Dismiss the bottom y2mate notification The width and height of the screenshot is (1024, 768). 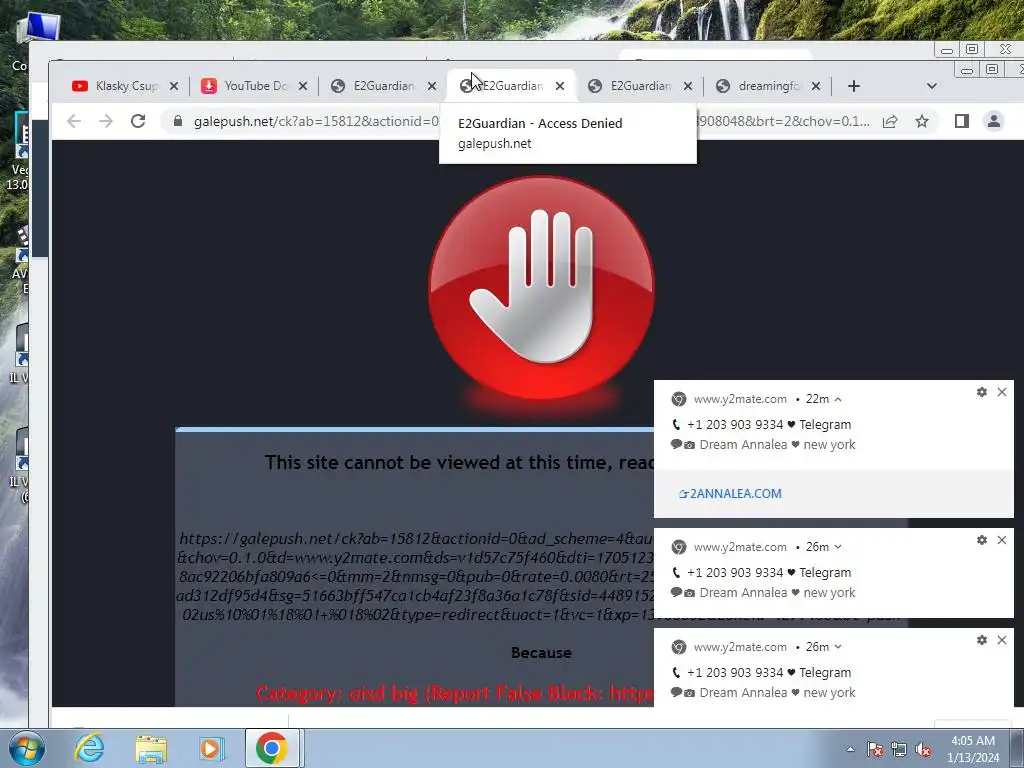(x=1002, y=640)
